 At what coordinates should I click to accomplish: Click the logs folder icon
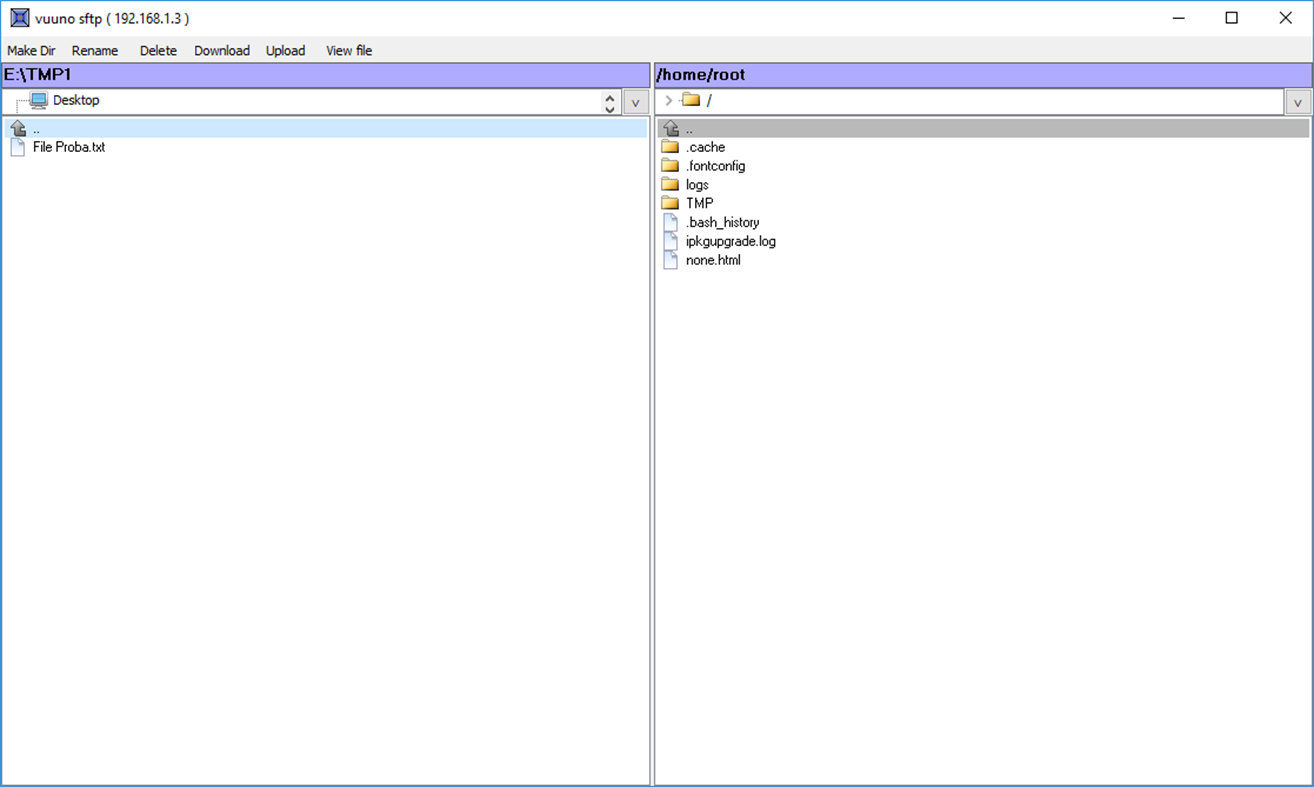click(670, 184)
